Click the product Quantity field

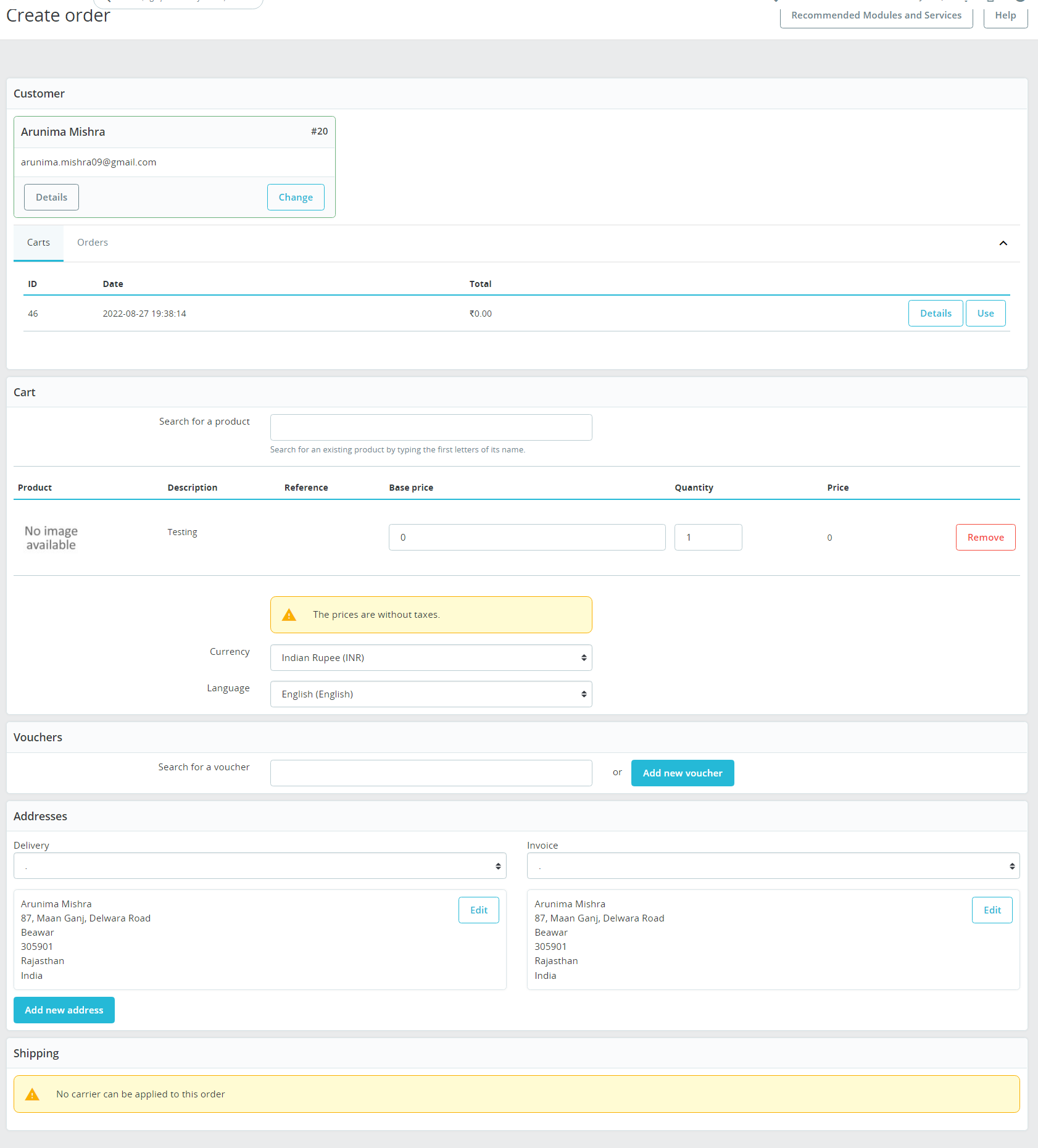point(708,538)
